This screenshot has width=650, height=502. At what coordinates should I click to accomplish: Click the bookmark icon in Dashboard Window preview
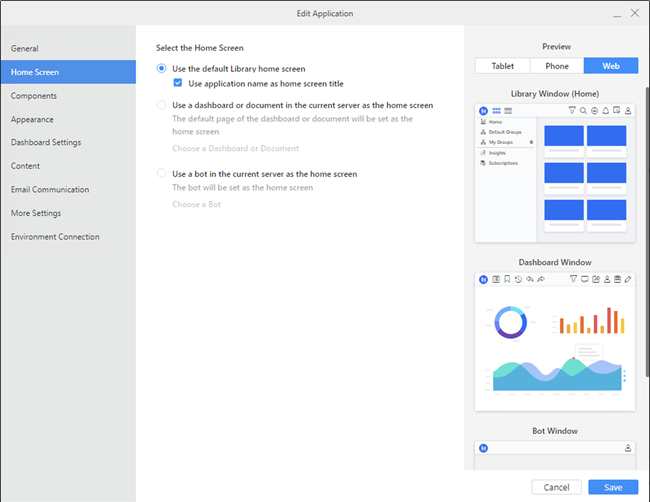[x=507, y=279]
